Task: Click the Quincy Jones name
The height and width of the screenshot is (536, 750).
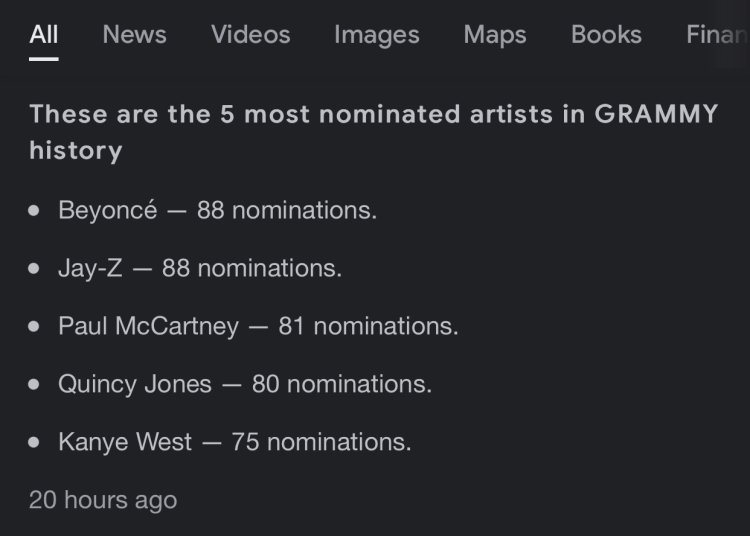Action: click(135, 384)
